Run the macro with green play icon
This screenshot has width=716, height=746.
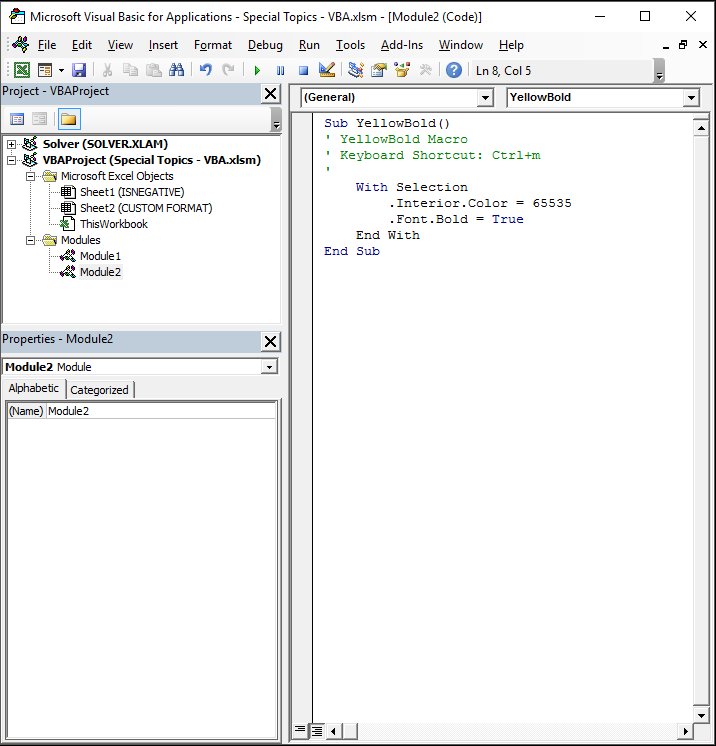pos(257,70)
